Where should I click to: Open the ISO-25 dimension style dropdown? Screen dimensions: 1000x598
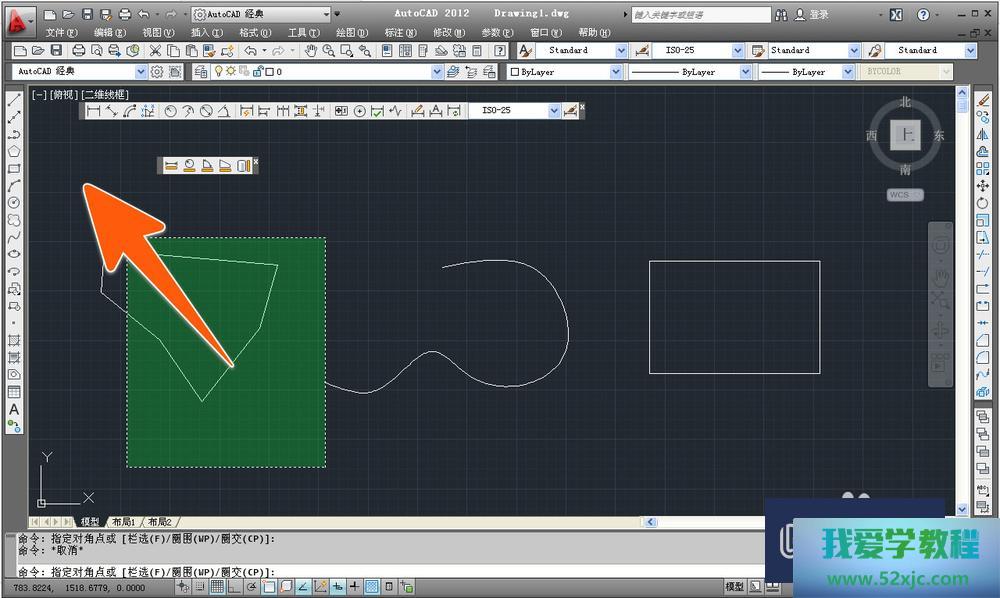[x=738, y=50]
